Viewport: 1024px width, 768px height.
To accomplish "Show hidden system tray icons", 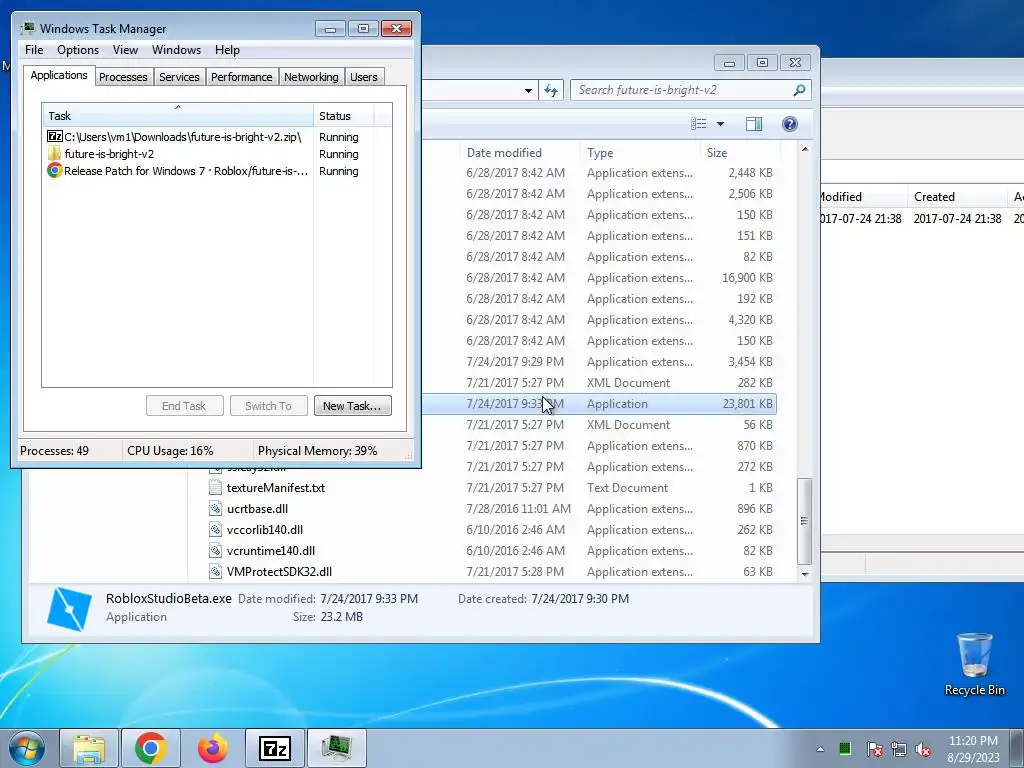I will [x=820, y=749].
